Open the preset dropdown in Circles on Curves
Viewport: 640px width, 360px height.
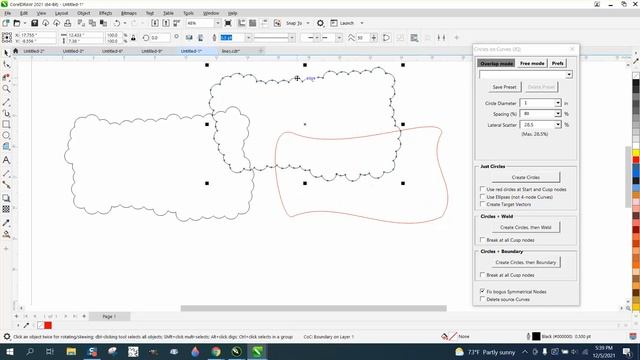(x=569, y=75)
